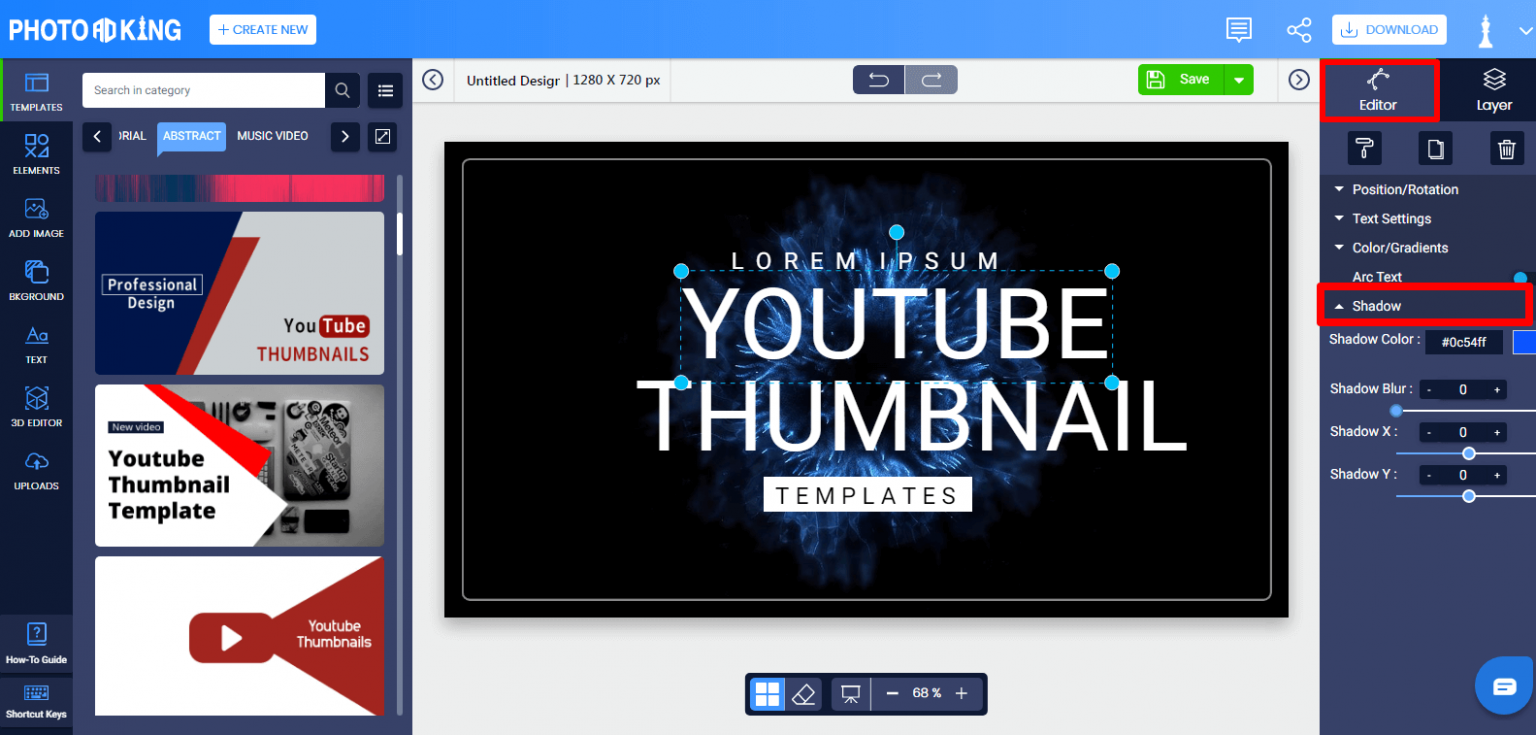The width and height of the screenshot is (1536, 735).
Task: Copy the element with the duplicate pages icon
Action: coord(1436,148)
